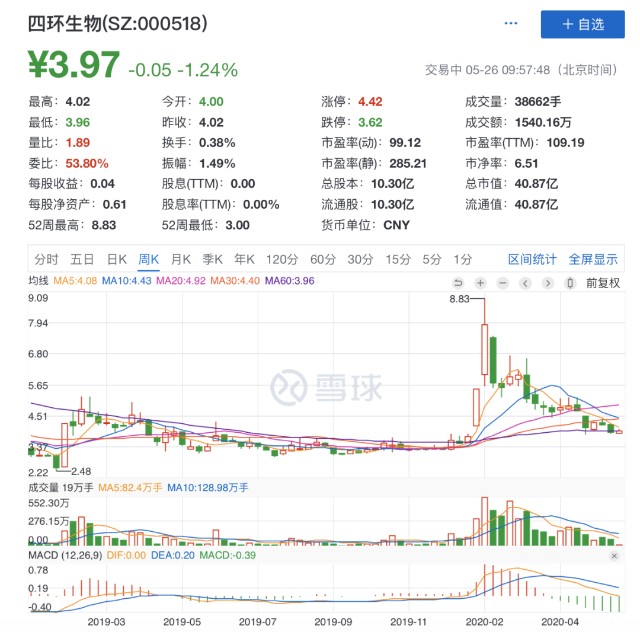Click the 2.48 low price marker on chart
Viewport: 640px width, 632px height.
(81, 472)
